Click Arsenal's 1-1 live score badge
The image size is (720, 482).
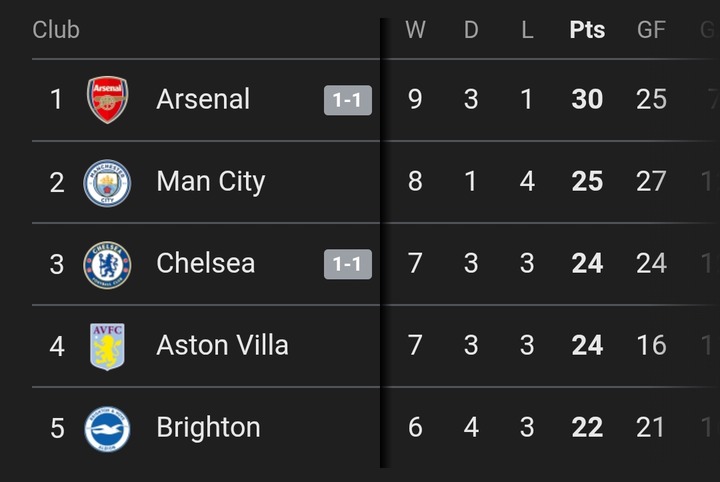(347, 100)
